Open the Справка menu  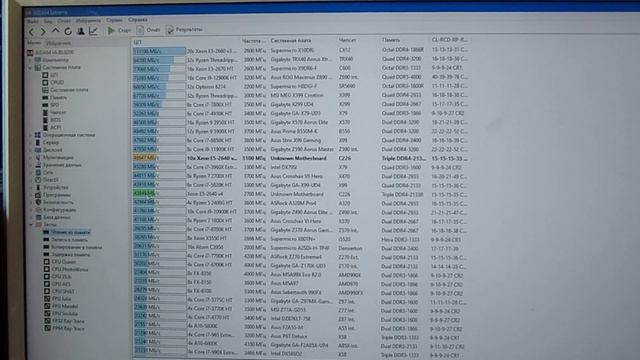click(138, 20)
